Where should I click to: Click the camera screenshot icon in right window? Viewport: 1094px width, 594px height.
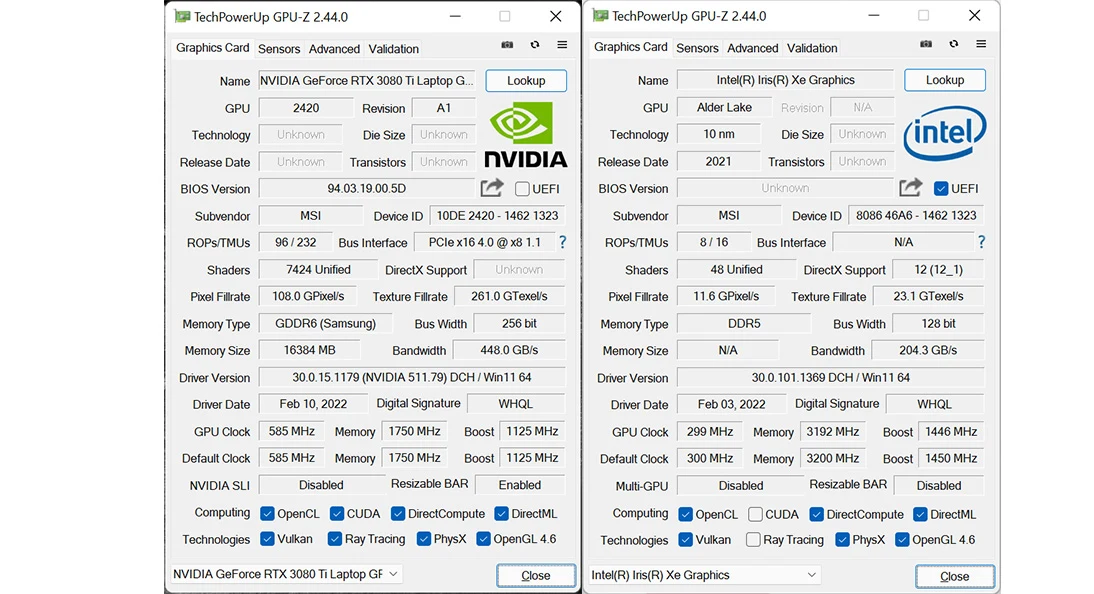coord(925,45)
